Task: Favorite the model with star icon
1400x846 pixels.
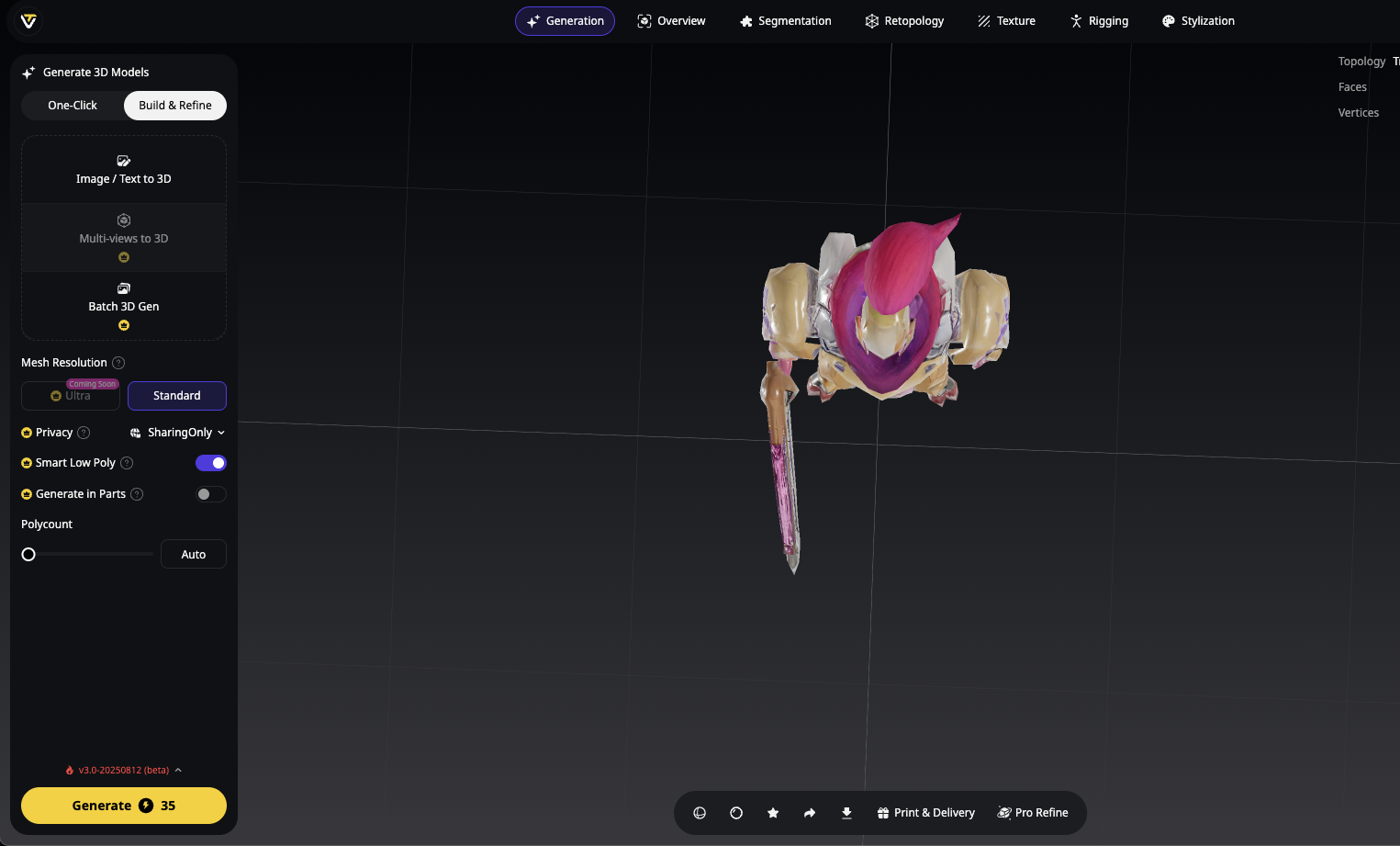Action: tap(773, 813)
